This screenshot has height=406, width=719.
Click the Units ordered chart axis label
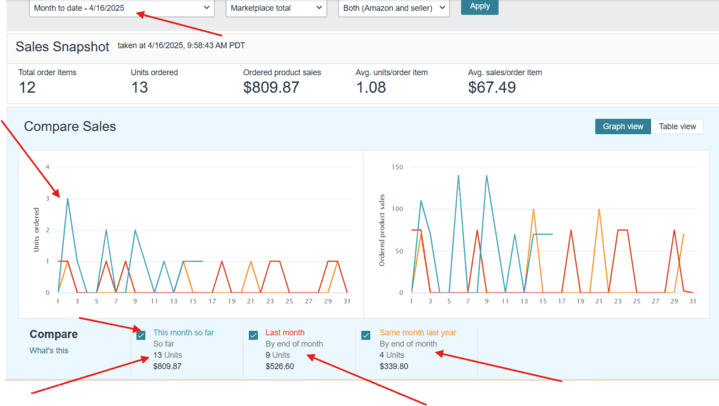tap(36, 230)
